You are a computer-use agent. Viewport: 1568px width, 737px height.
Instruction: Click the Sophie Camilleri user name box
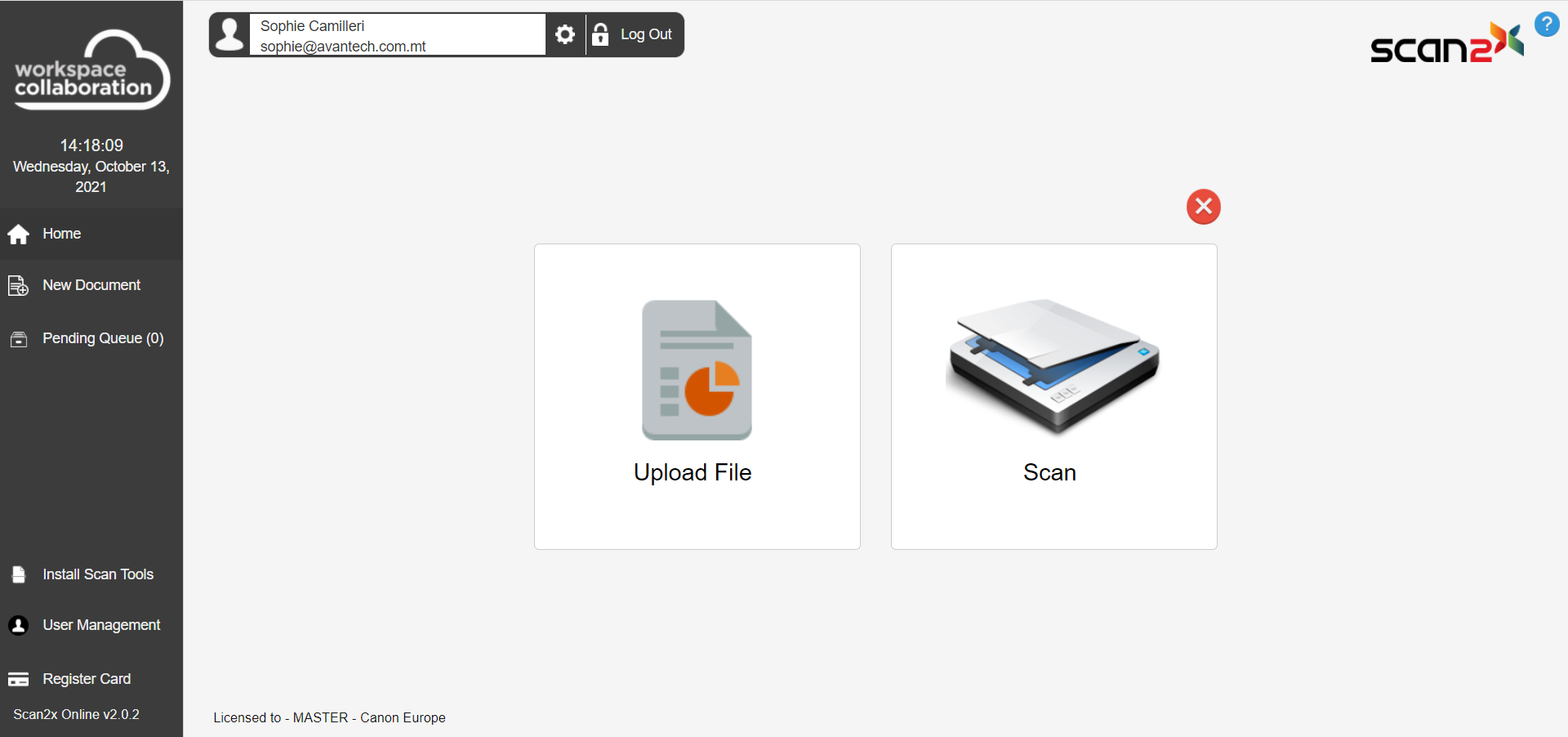[397, 35]
